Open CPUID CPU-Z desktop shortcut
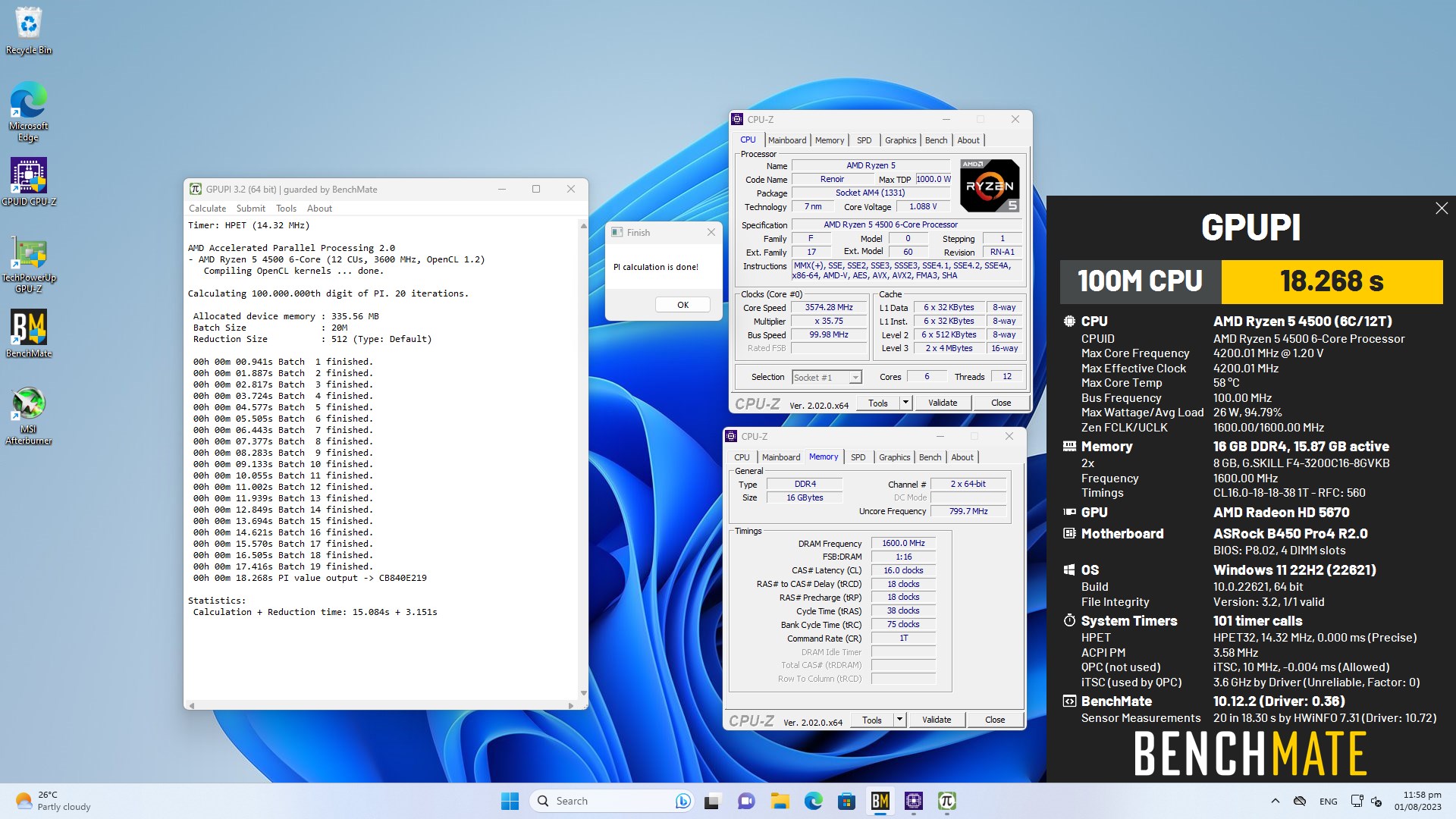Image resolution: width=1456 pixels, height=819 pixels. (x=29, y=181)
